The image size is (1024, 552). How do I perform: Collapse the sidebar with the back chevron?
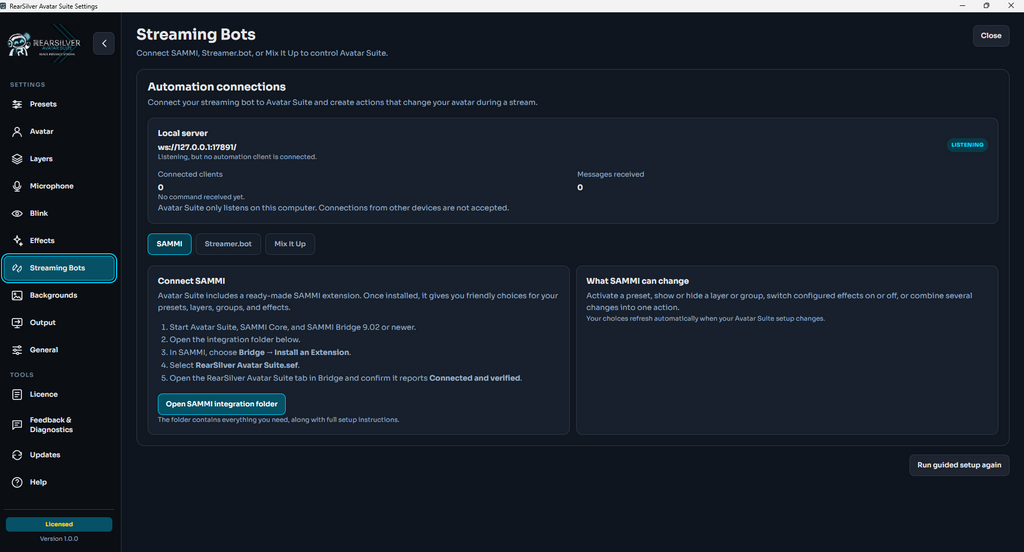104,43
